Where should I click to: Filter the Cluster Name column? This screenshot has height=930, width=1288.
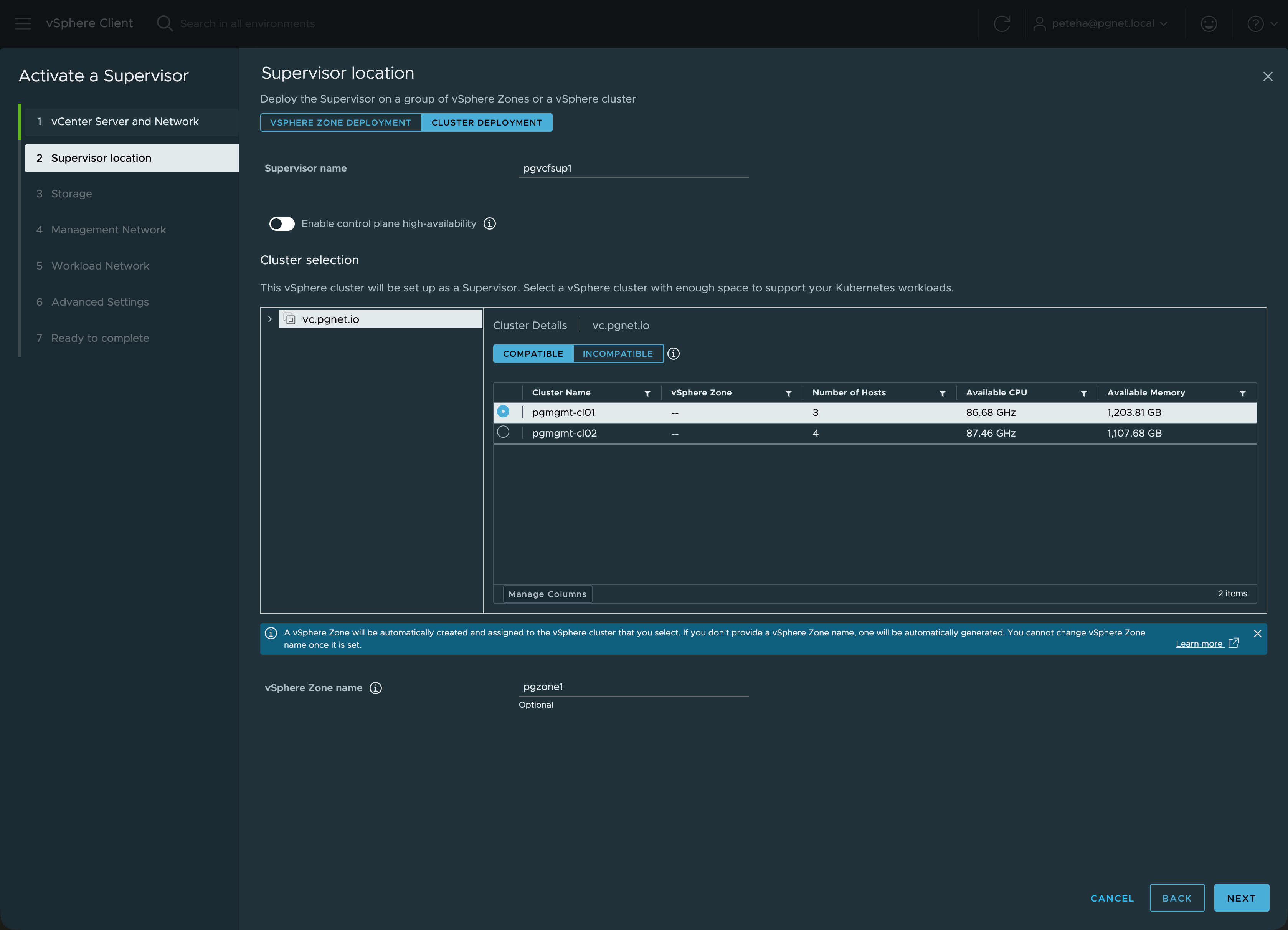647,393
